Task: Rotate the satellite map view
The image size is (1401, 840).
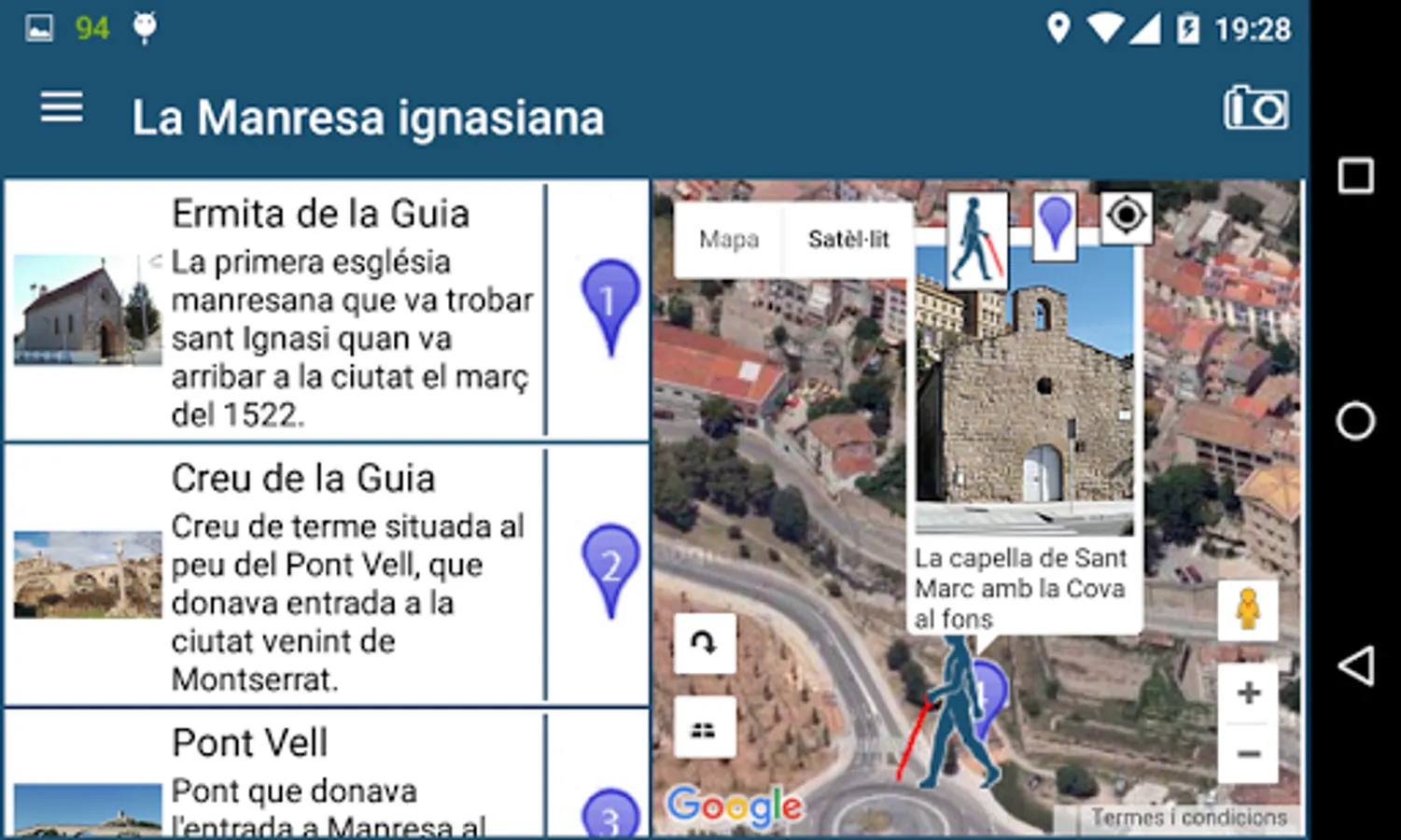Action: 705,643
